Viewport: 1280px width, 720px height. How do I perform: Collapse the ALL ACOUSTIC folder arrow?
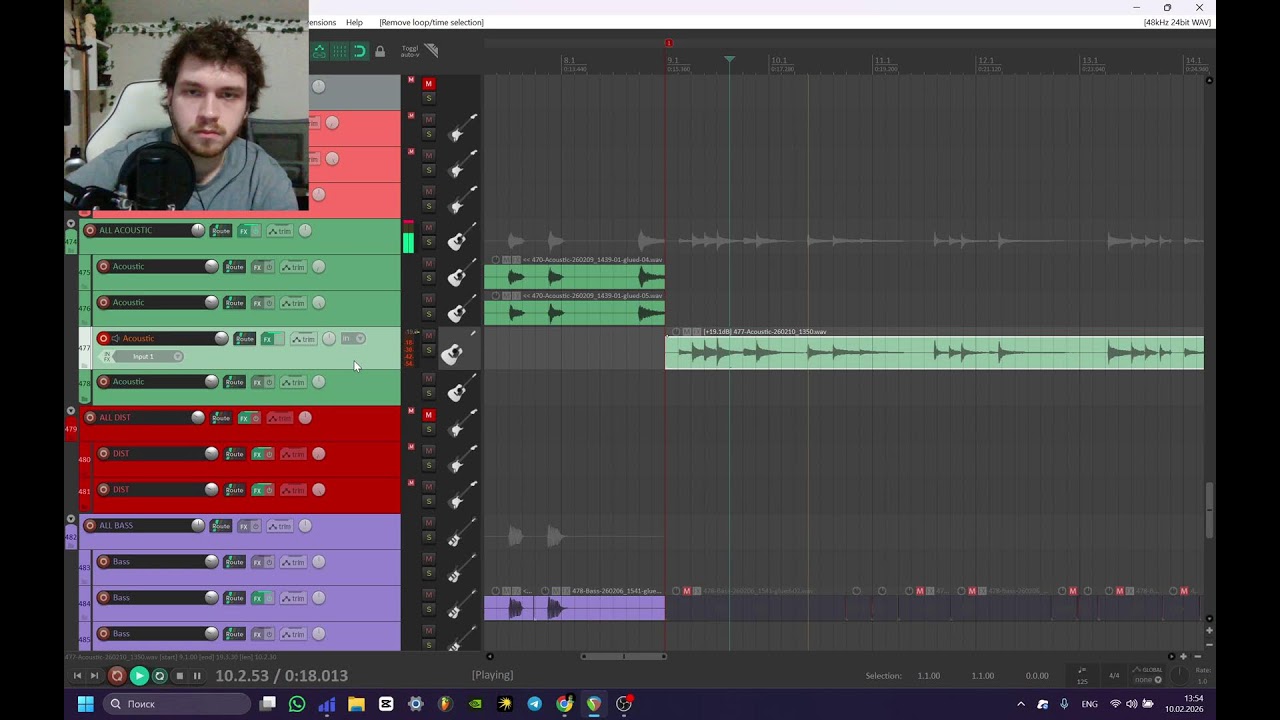tap(71, 224)
